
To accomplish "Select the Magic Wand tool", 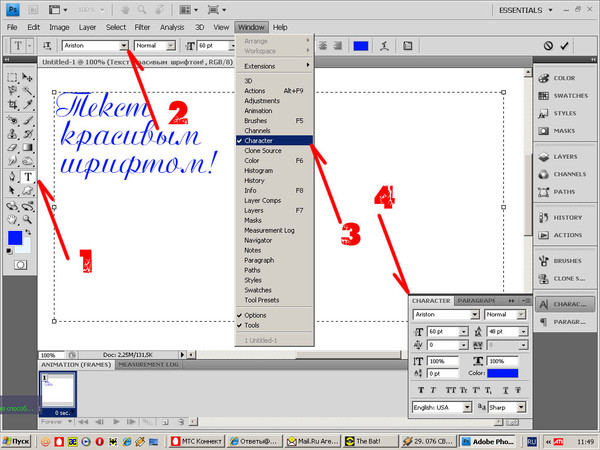I will click(27, 91).
